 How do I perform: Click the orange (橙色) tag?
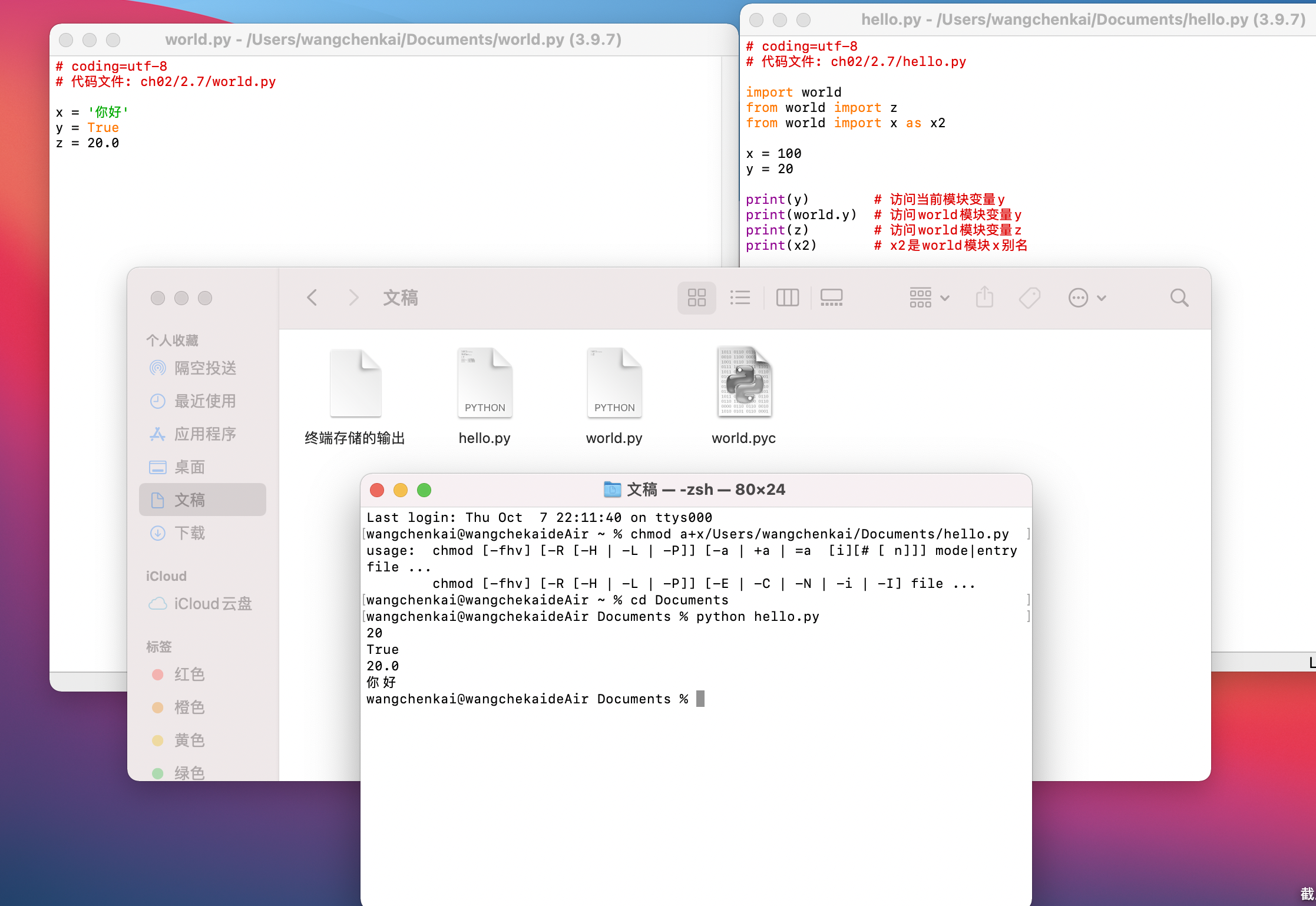coord(189,707)
